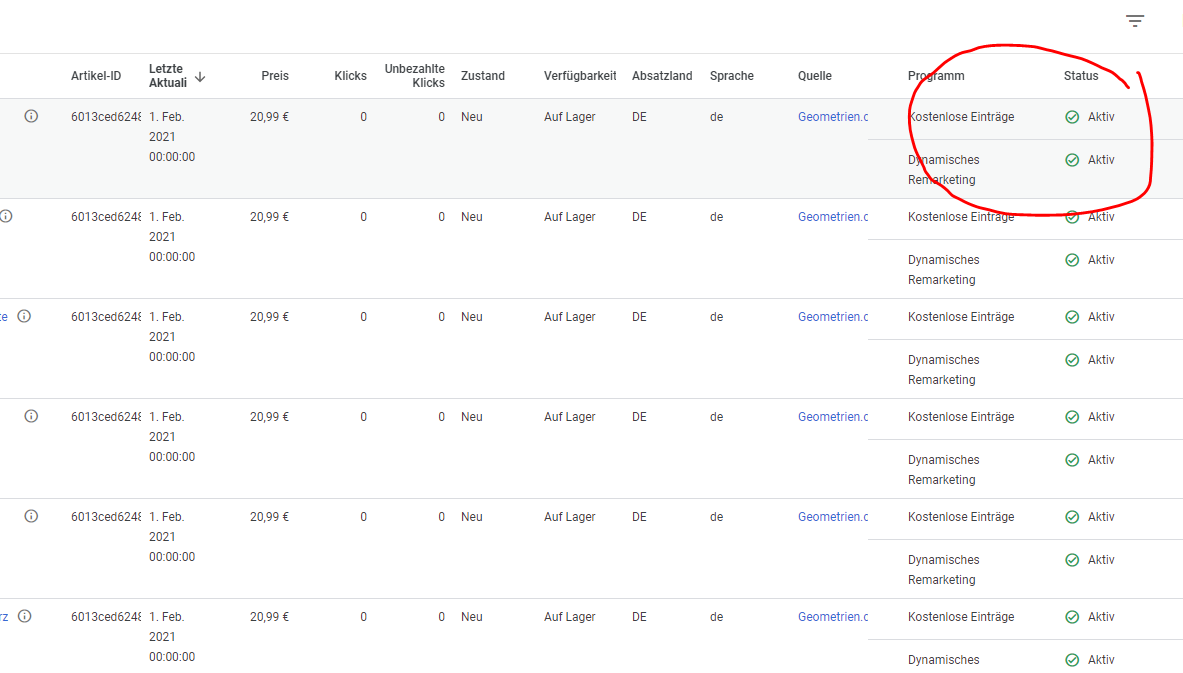The image size is (1183, 673).
Task: Click the info icon in the sixth product row
Action: click(x=24, y=616)
